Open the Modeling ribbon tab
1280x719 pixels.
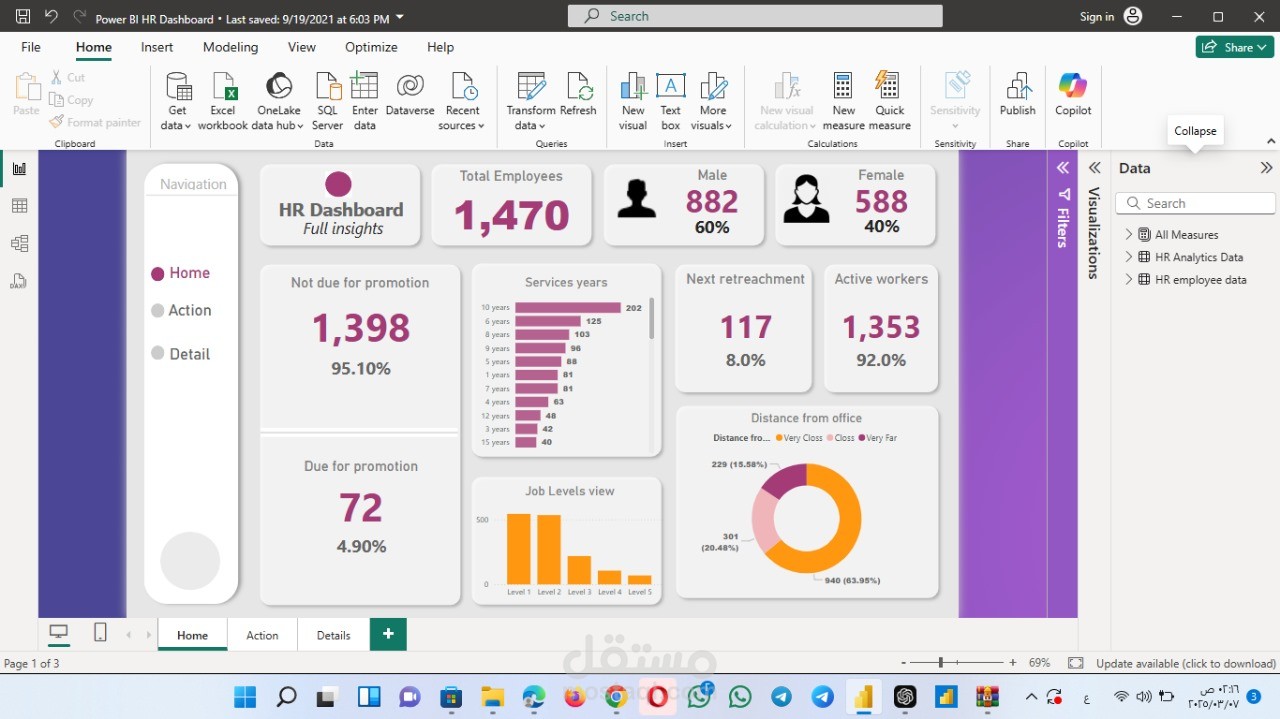tap(230, 47)
